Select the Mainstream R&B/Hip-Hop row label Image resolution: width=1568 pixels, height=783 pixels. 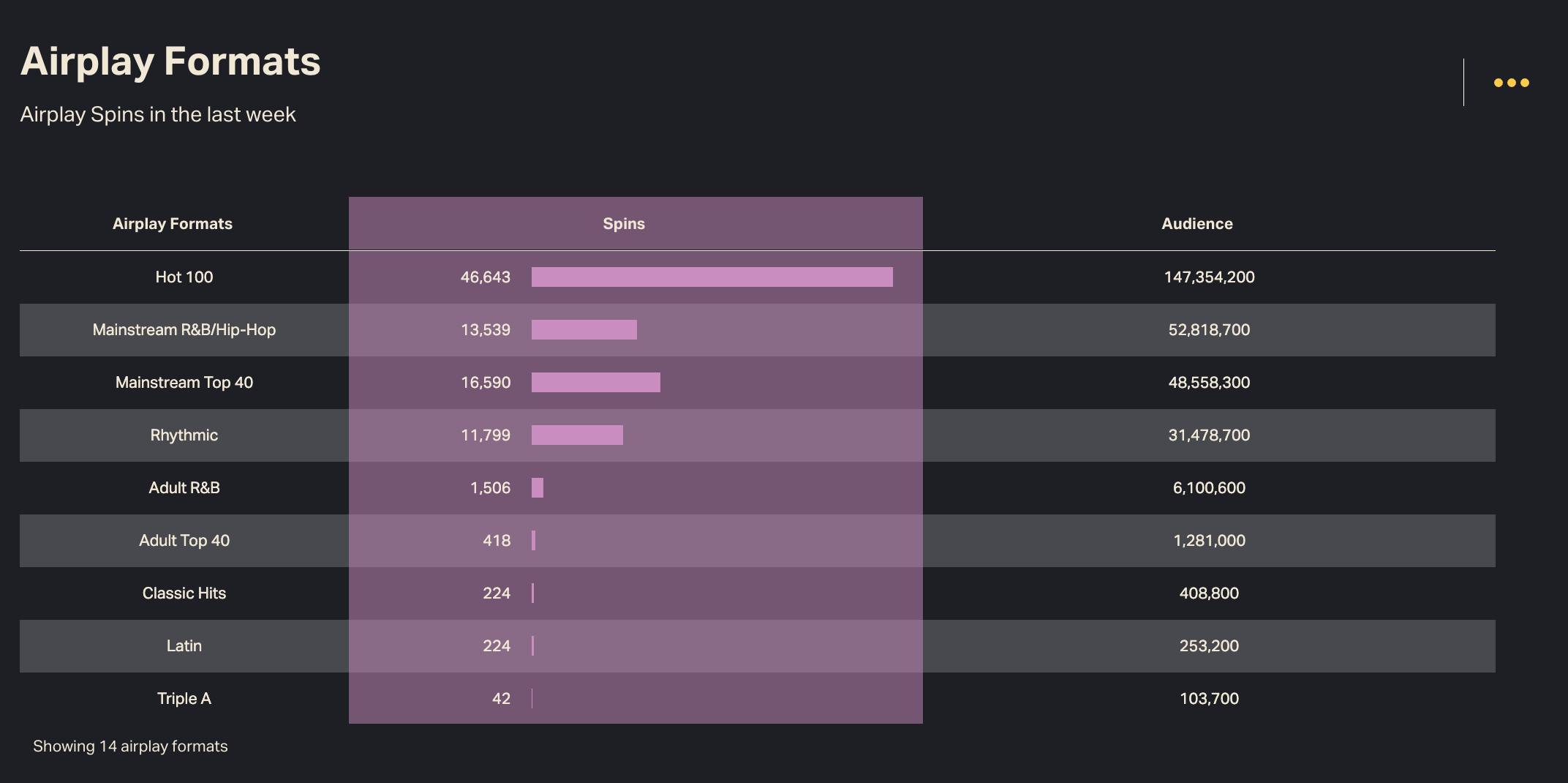[x=184, y=330]
